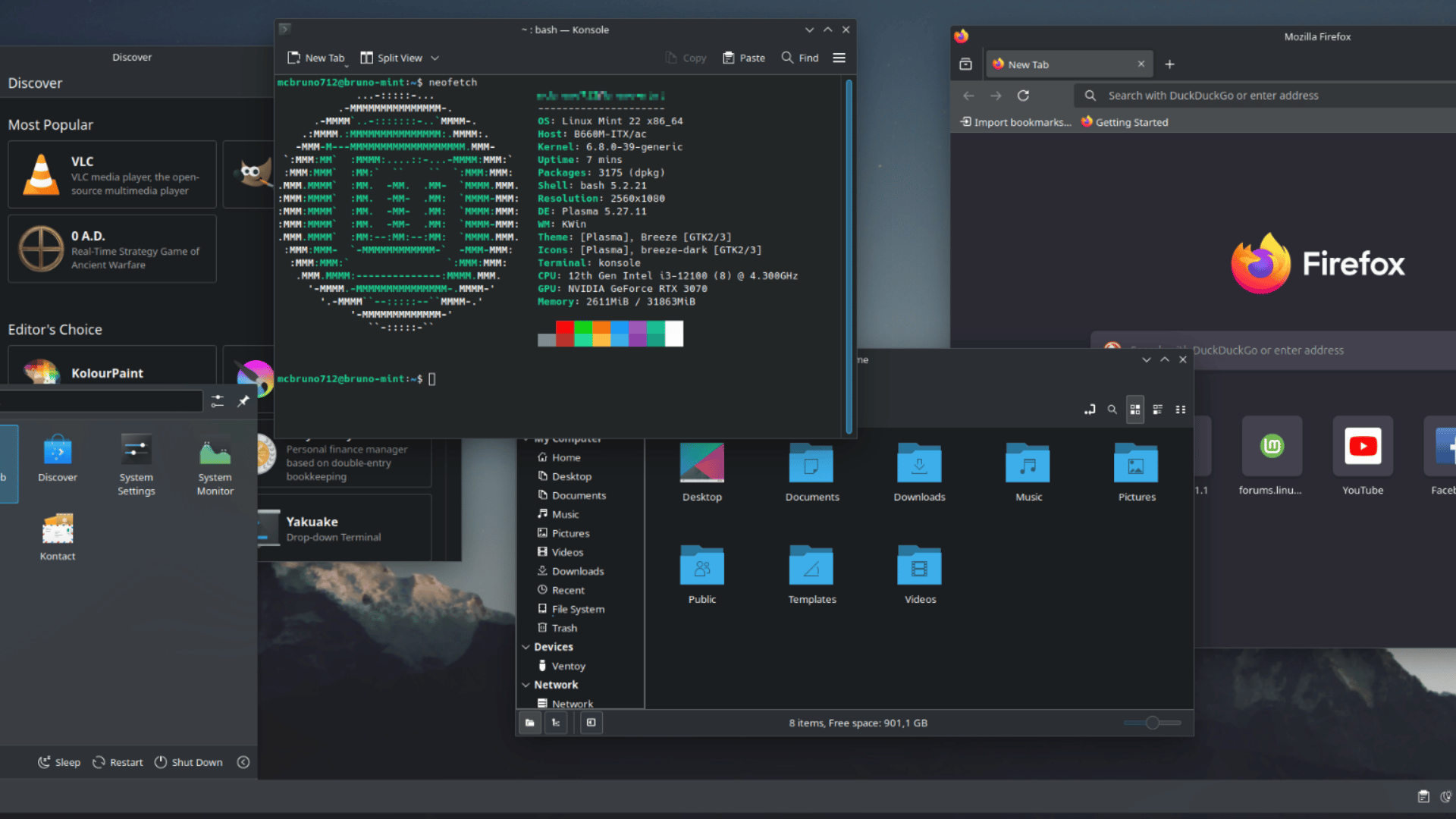Viewport: 1456px width, 819px height.
Task: Click the Konsole vertical scrollbar
Action: [x=849, y=256]
